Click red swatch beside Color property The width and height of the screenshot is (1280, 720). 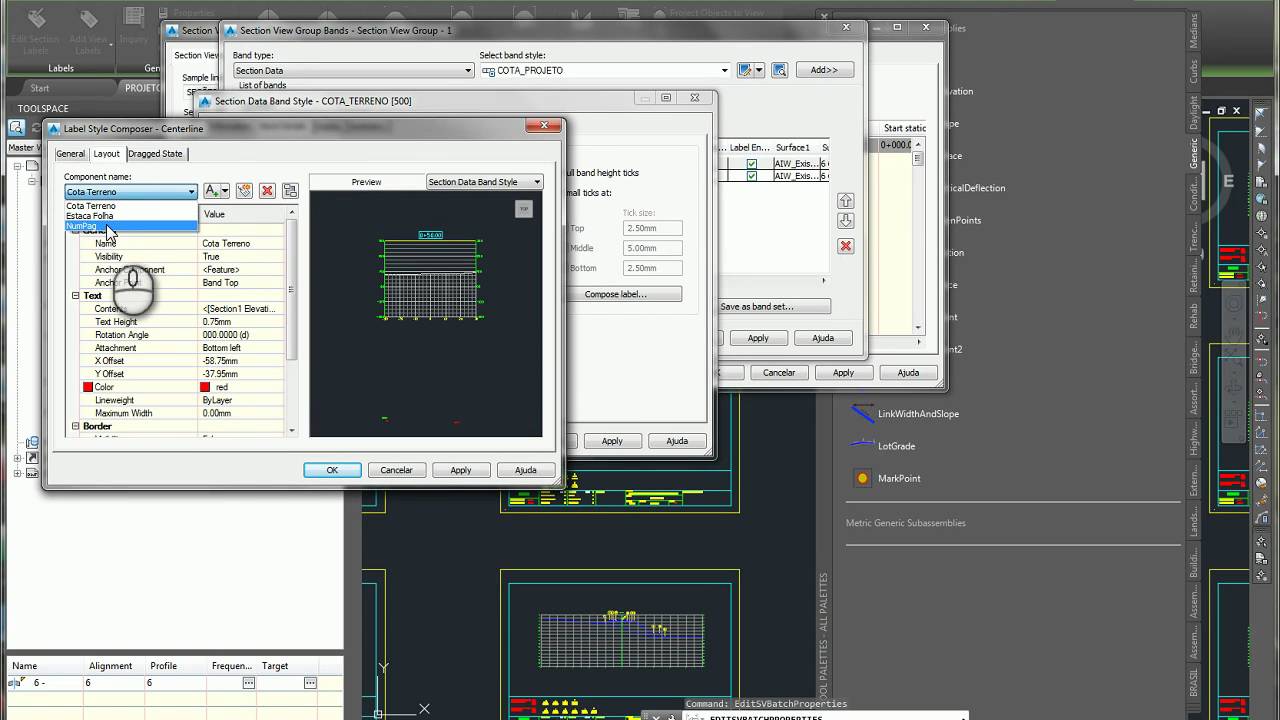88,387
